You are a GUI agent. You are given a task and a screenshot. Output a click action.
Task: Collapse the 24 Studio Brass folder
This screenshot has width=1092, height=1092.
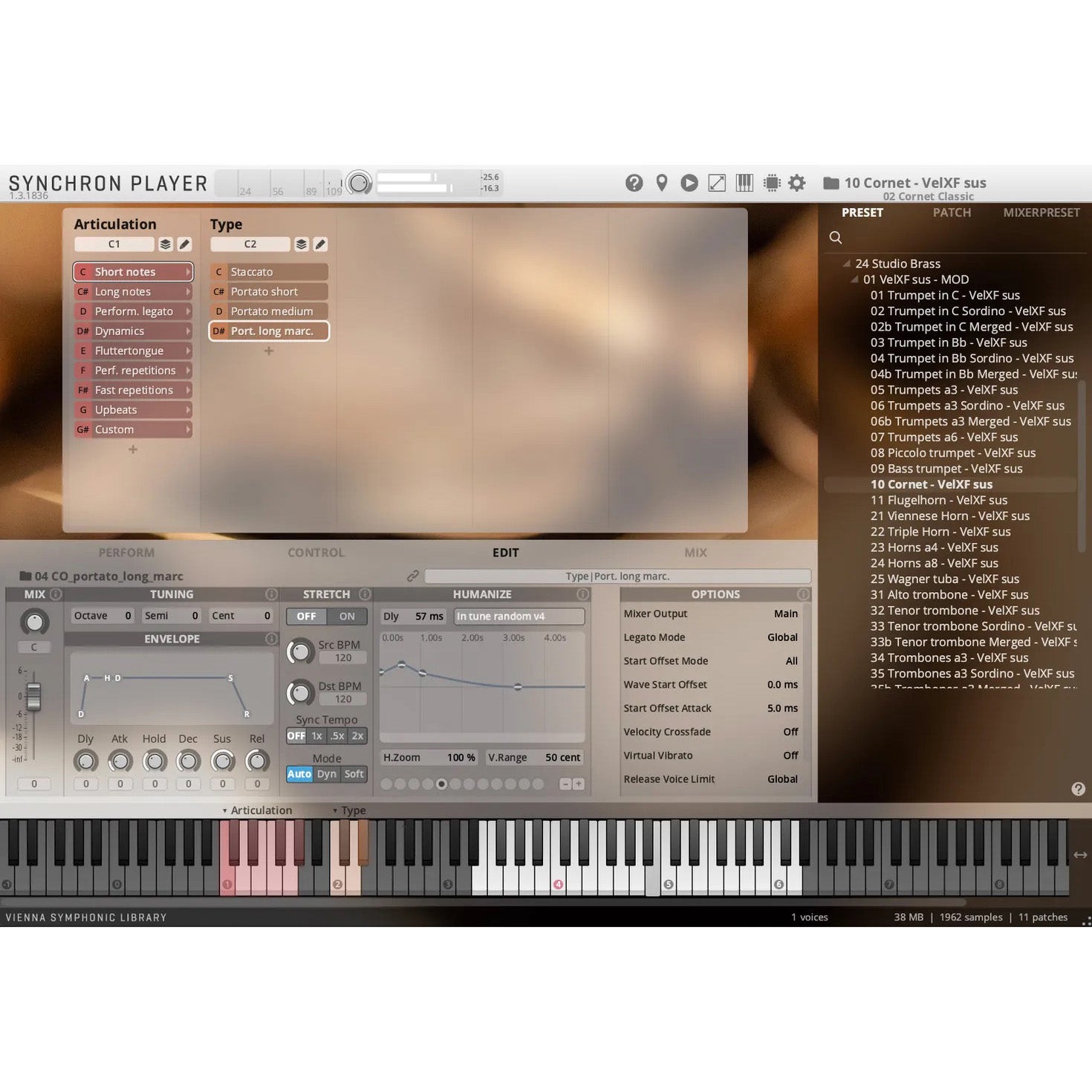pyautogui.click(x=846, y=264)
